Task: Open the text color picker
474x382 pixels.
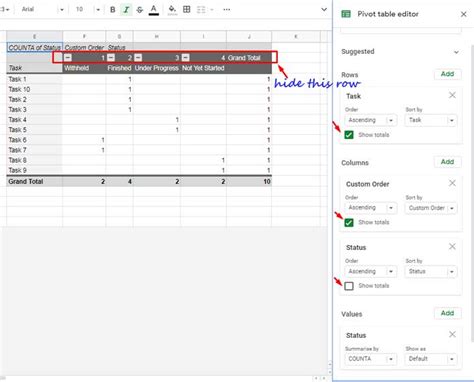Action: tap(153, 10)
